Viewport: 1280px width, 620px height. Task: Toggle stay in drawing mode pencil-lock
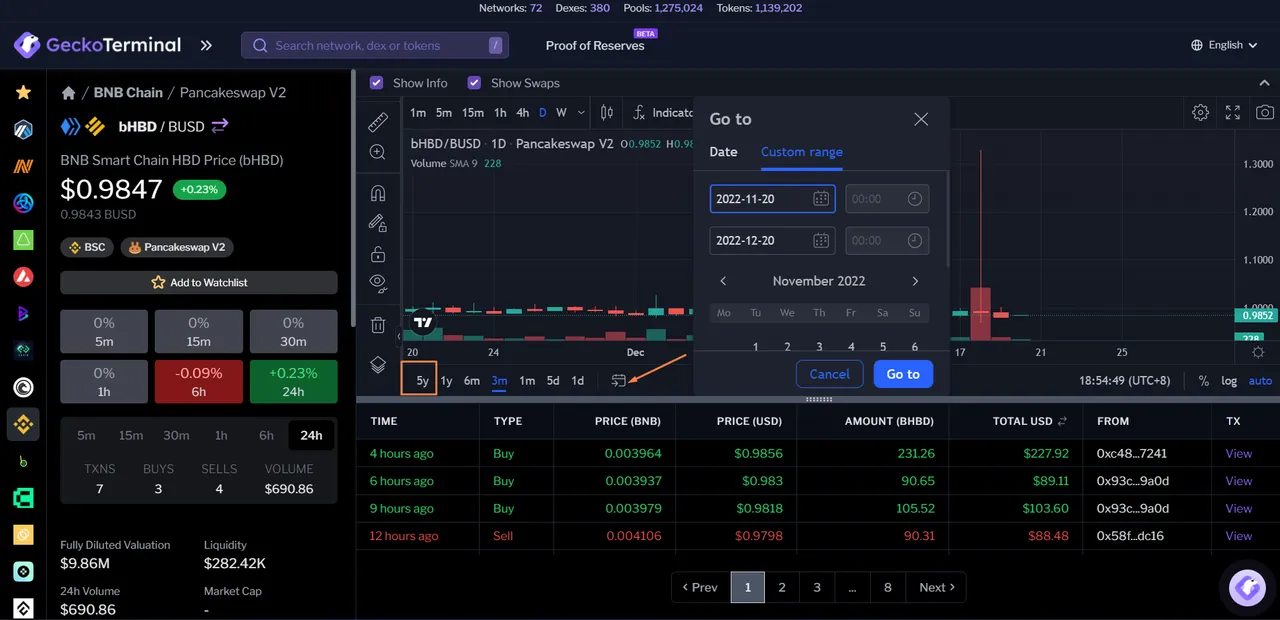click(x=378, y=222)
